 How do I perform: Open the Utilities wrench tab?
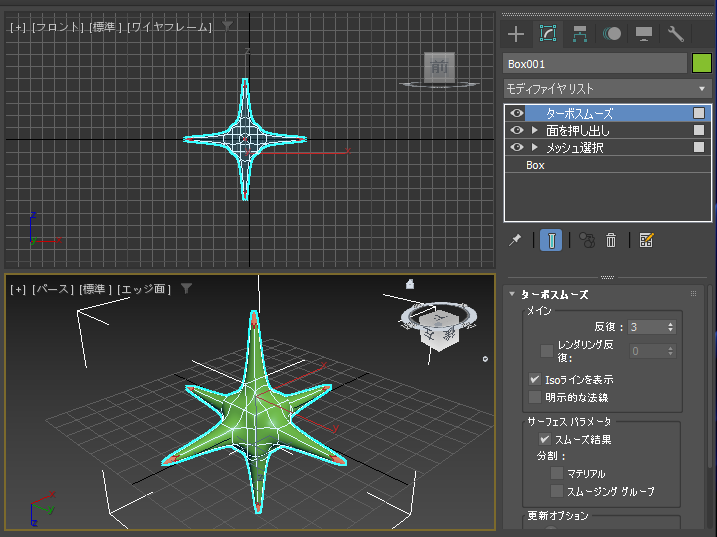click(675, 34)
